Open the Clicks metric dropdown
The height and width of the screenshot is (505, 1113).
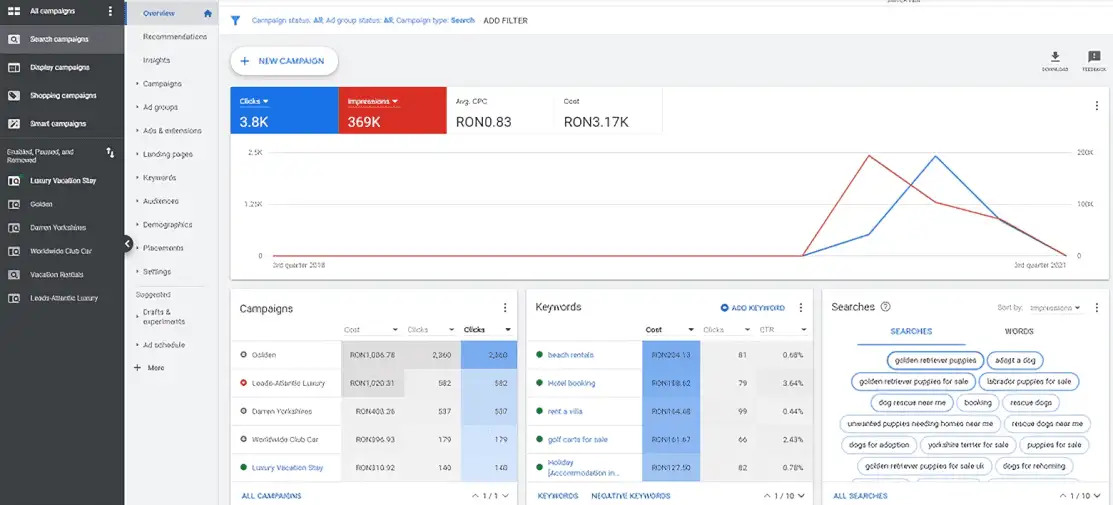pos(255,101)
